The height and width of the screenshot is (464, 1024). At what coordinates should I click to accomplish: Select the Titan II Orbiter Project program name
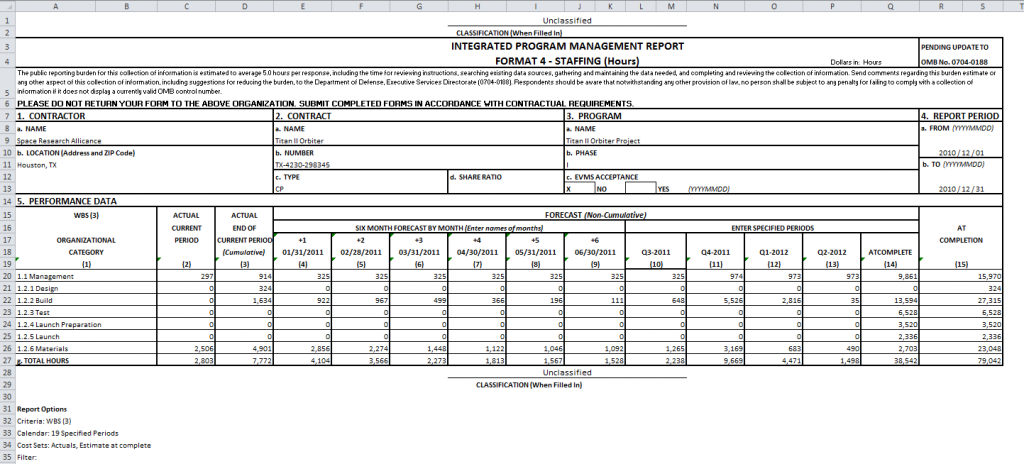click(607, 141)
